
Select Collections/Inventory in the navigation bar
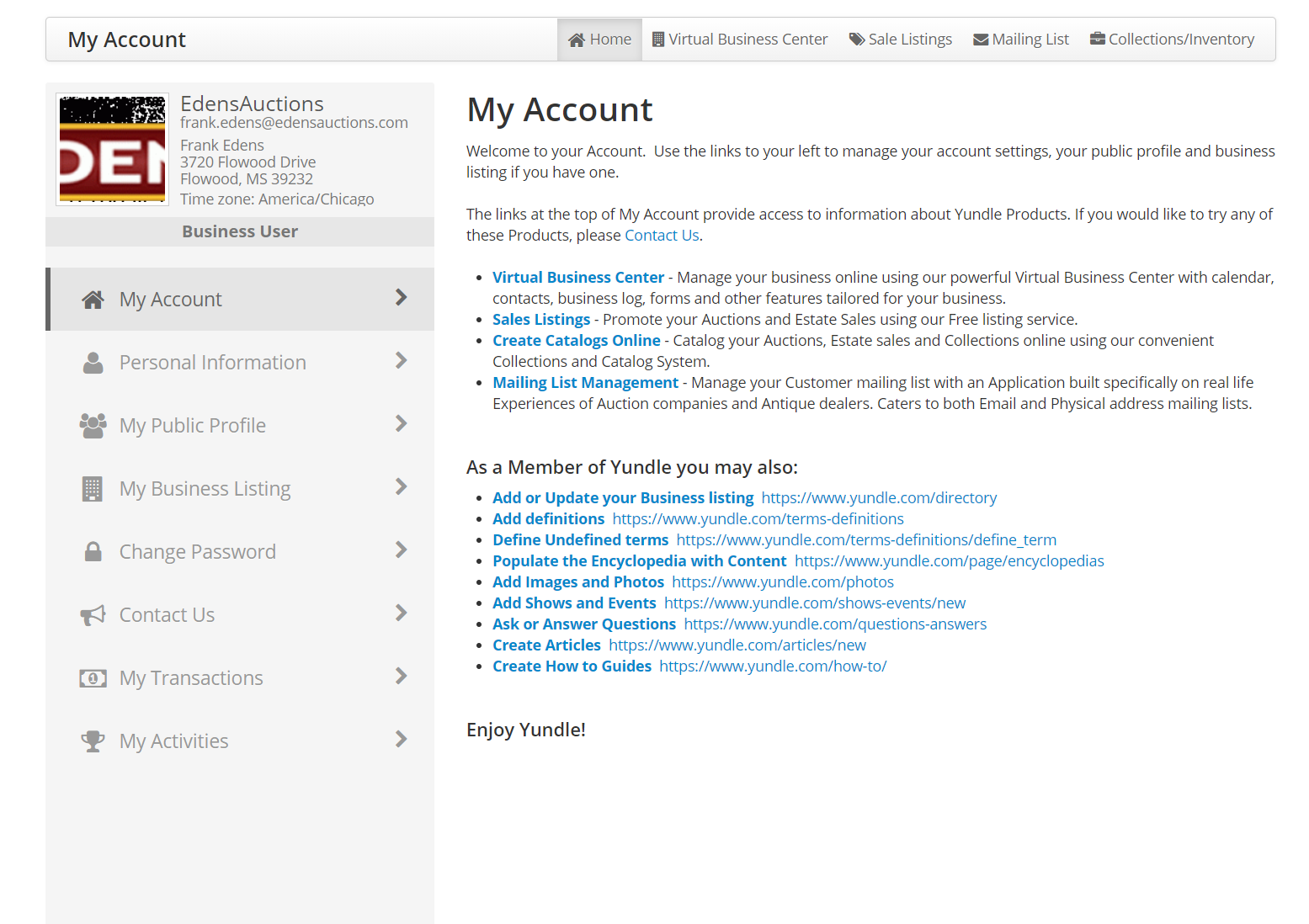(x=1172, y=40)
